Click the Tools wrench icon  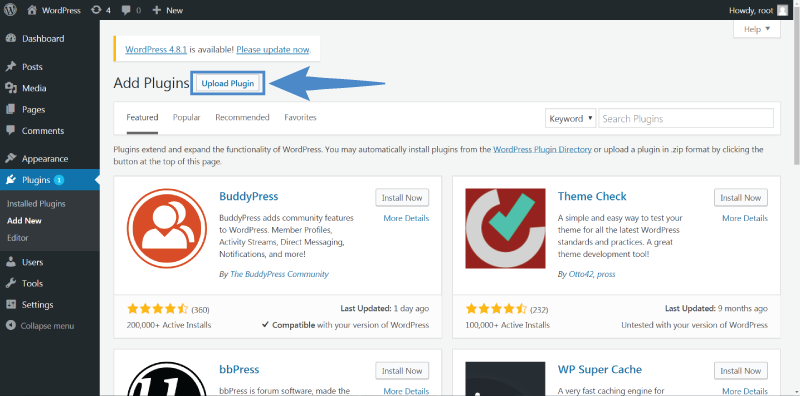[11, 283]
